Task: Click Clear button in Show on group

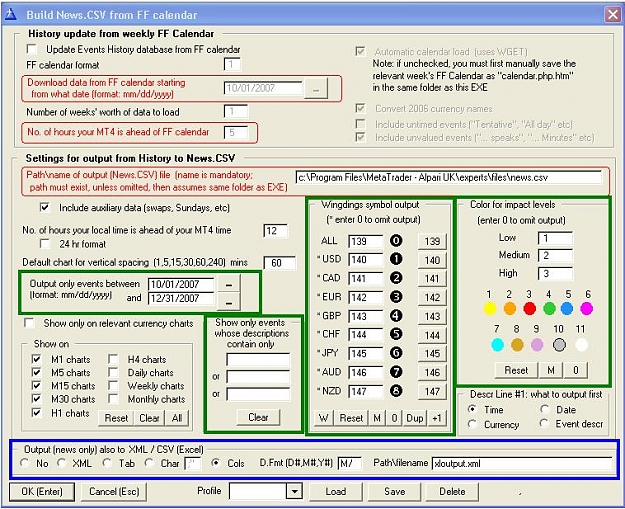Action: click(149, 418)
